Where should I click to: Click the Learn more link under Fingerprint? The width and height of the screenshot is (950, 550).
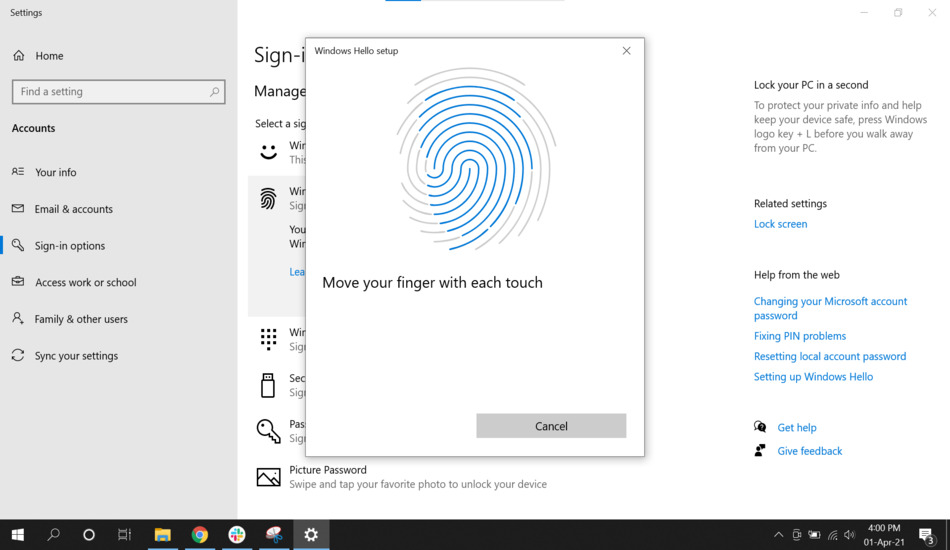click(x=297, y=272)
